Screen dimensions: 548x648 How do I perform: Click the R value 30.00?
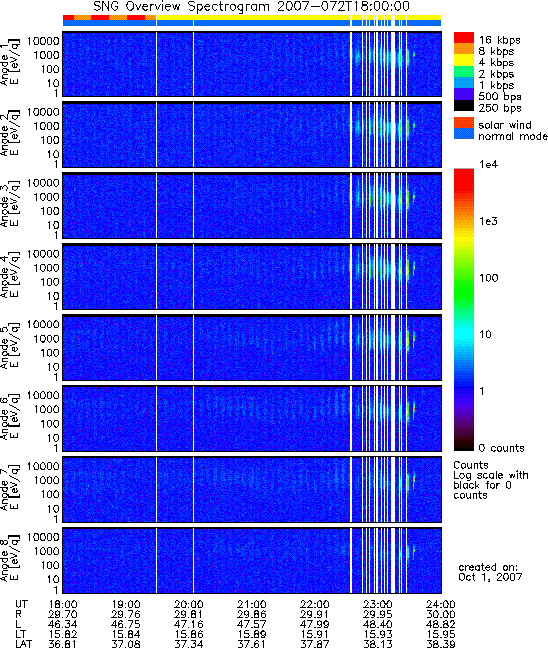441,615
